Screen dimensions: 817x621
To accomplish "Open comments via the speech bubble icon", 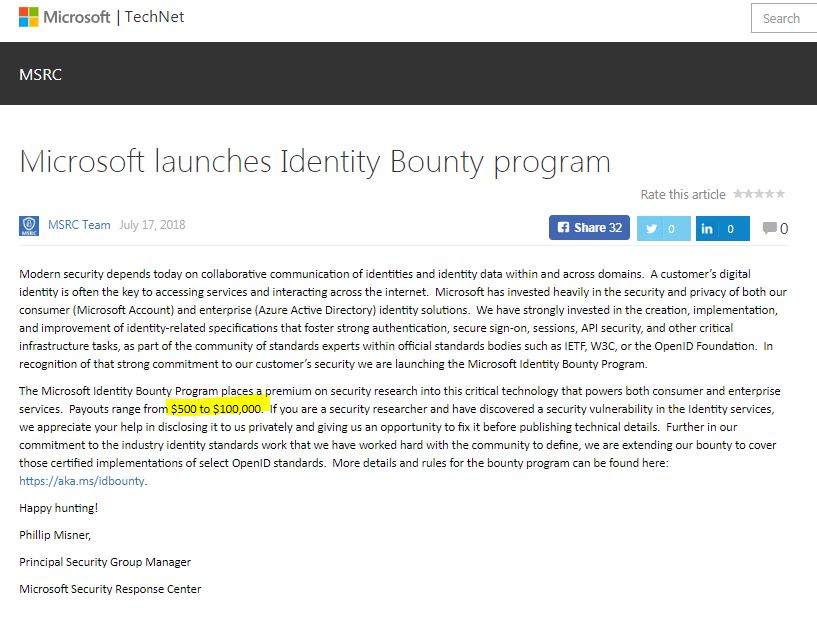I will [x=769, y=229].
